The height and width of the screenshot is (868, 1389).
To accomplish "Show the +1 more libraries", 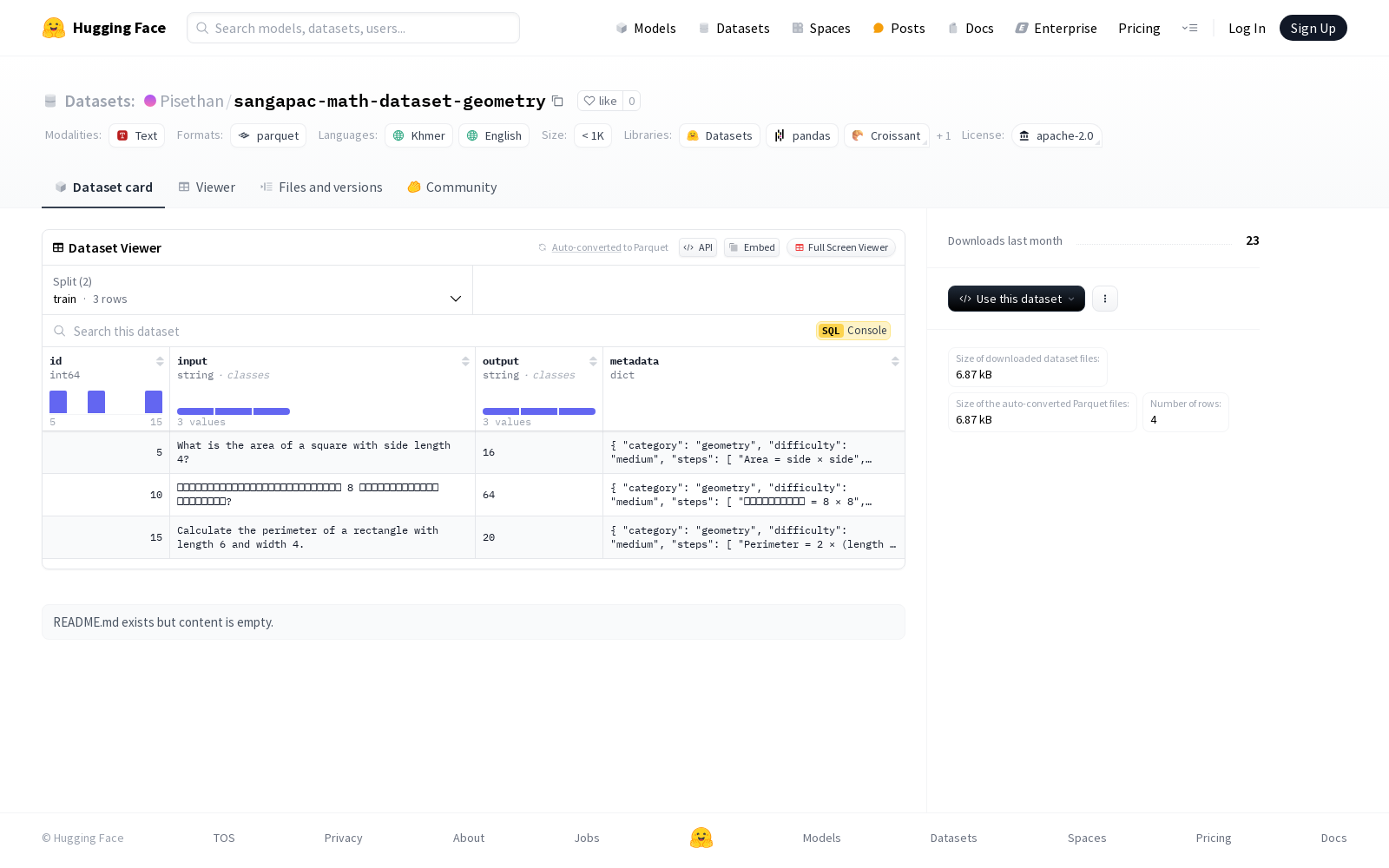I will [944, 135].
